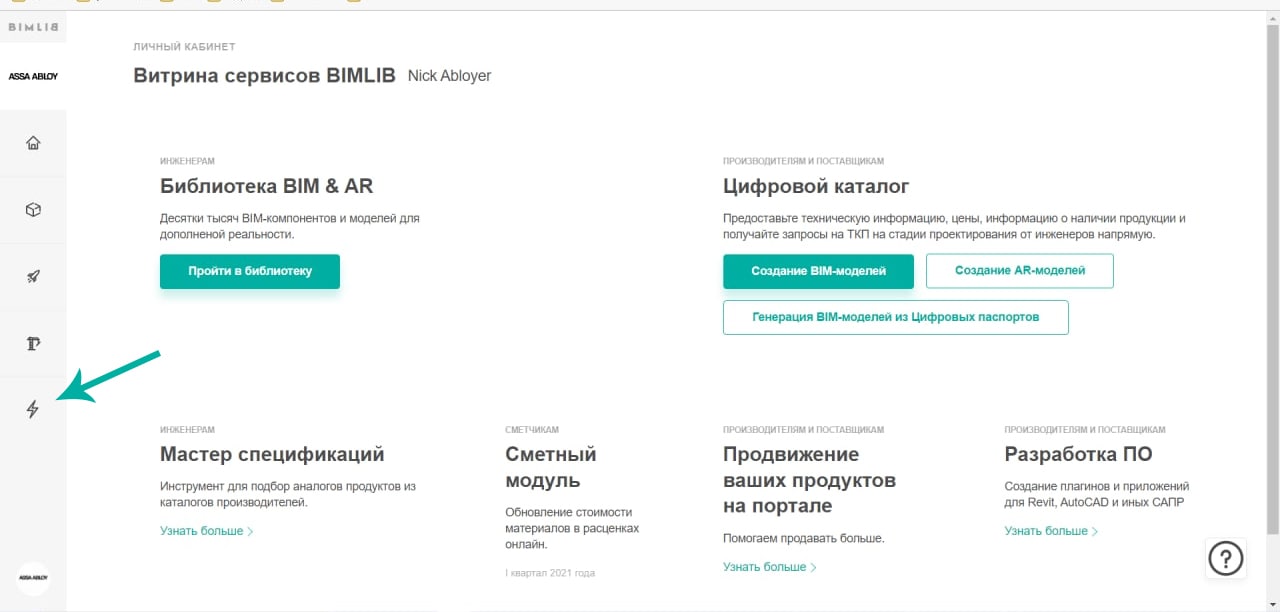This screenshot has width=1280, height=612.
Task: Follow Узнать больше under Продвижение ваших продуктов
Action: pos(770,567)
